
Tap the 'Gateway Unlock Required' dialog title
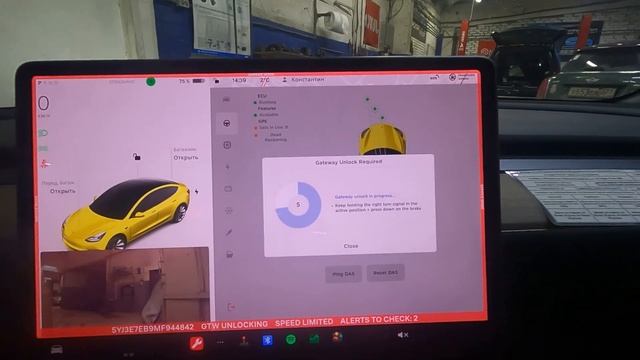tap(349, 162)
